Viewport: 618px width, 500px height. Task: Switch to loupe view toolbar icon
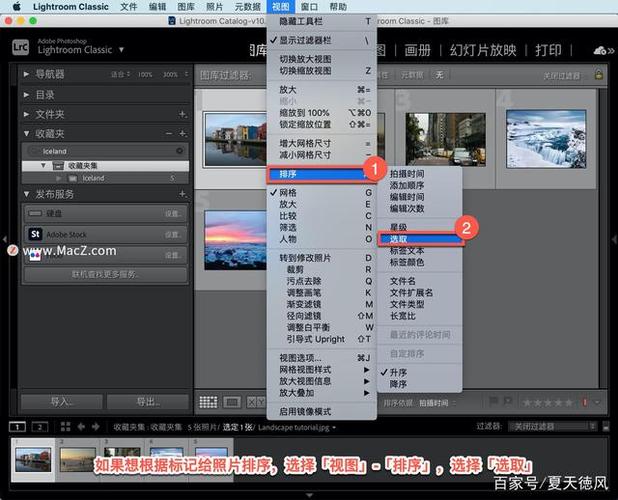(x=232, y=402)
